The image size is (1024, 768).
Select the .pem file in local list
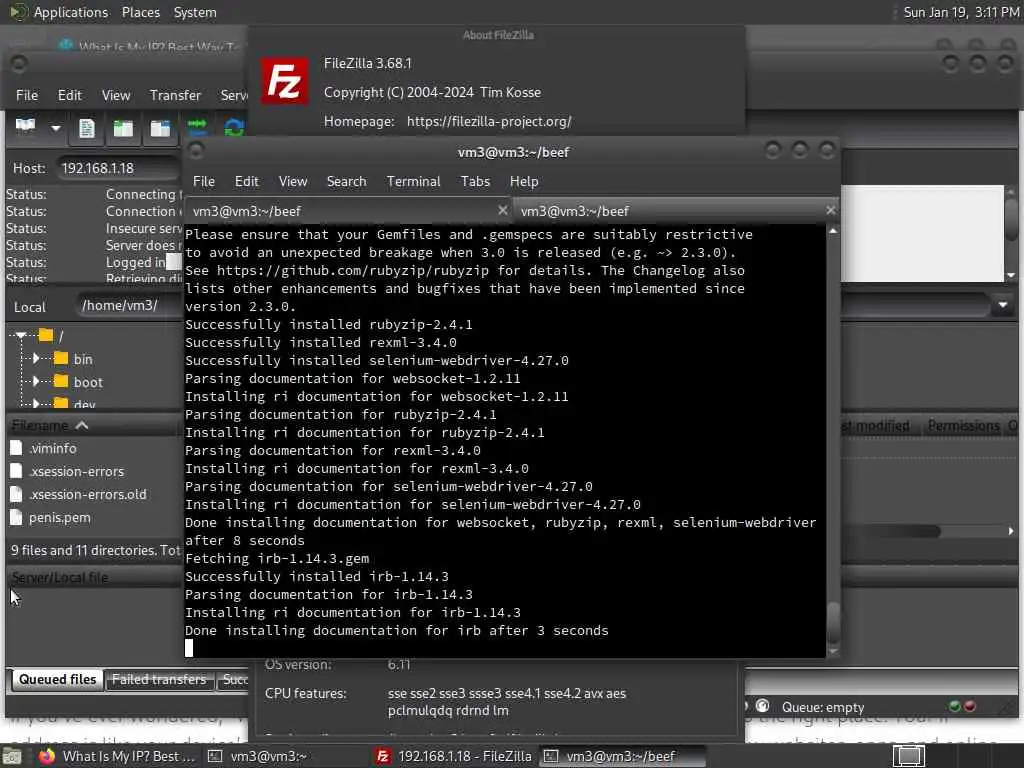tap(59, 518)
